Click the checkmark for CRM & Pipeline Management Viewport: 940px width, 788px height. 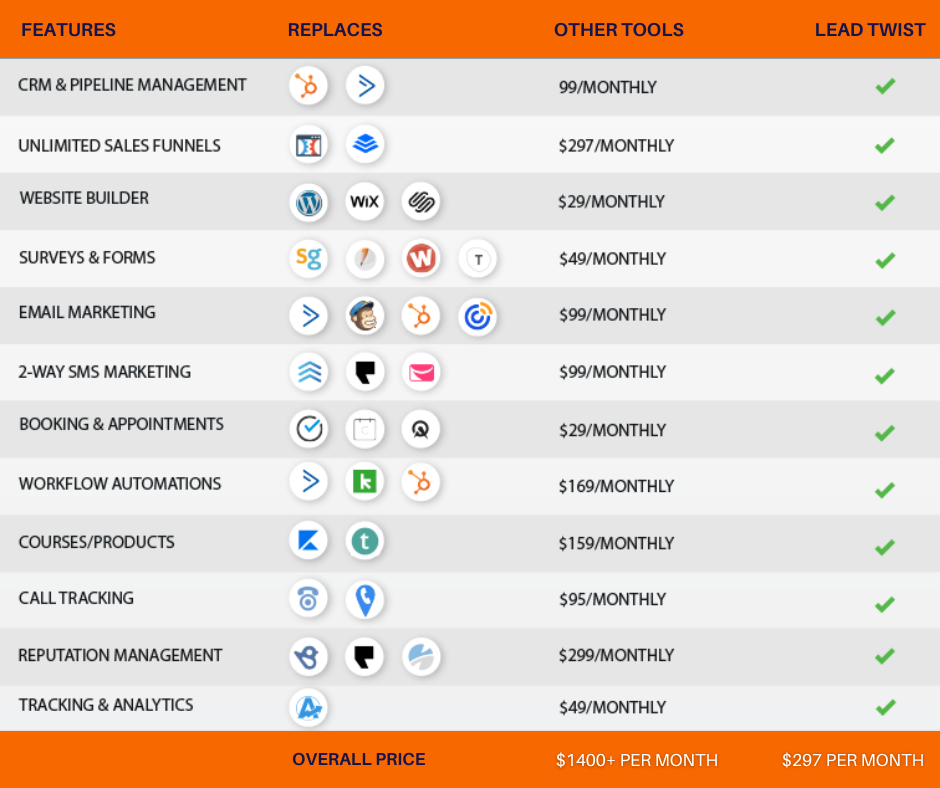click(x=884, y=87)
